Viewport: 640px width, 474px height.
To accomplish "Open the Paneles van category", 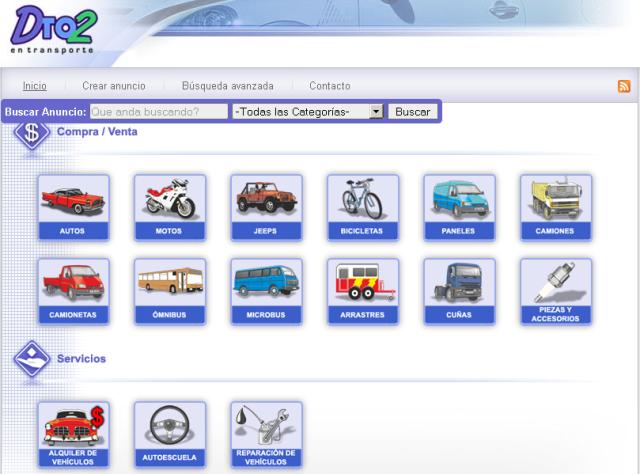I will click(458, 207).
